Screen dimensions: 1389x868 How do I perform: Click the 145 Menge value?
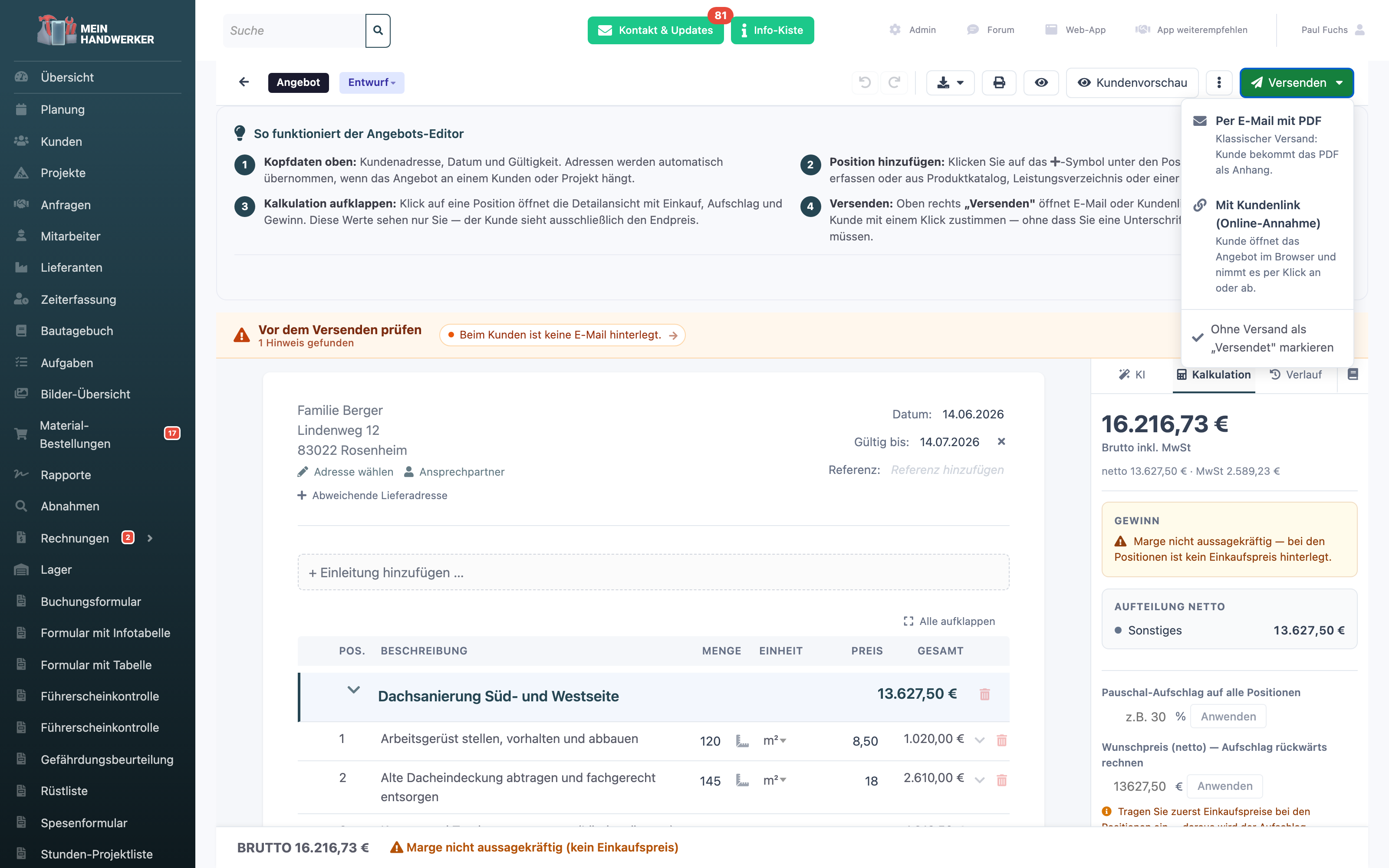[x=710, y=781]
